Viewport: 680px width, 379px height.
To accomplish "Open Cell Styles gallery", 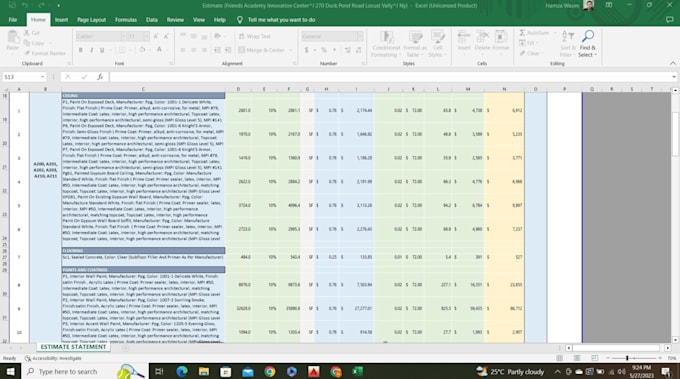I will pyautogui.click(x=437, y=43).
